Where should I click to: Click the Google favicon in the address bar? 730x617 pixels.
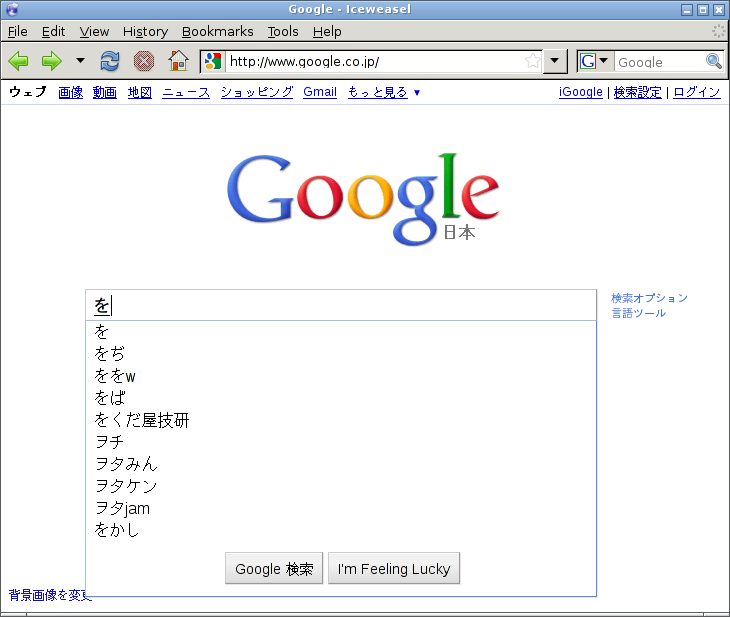click(x=213, y=61)
